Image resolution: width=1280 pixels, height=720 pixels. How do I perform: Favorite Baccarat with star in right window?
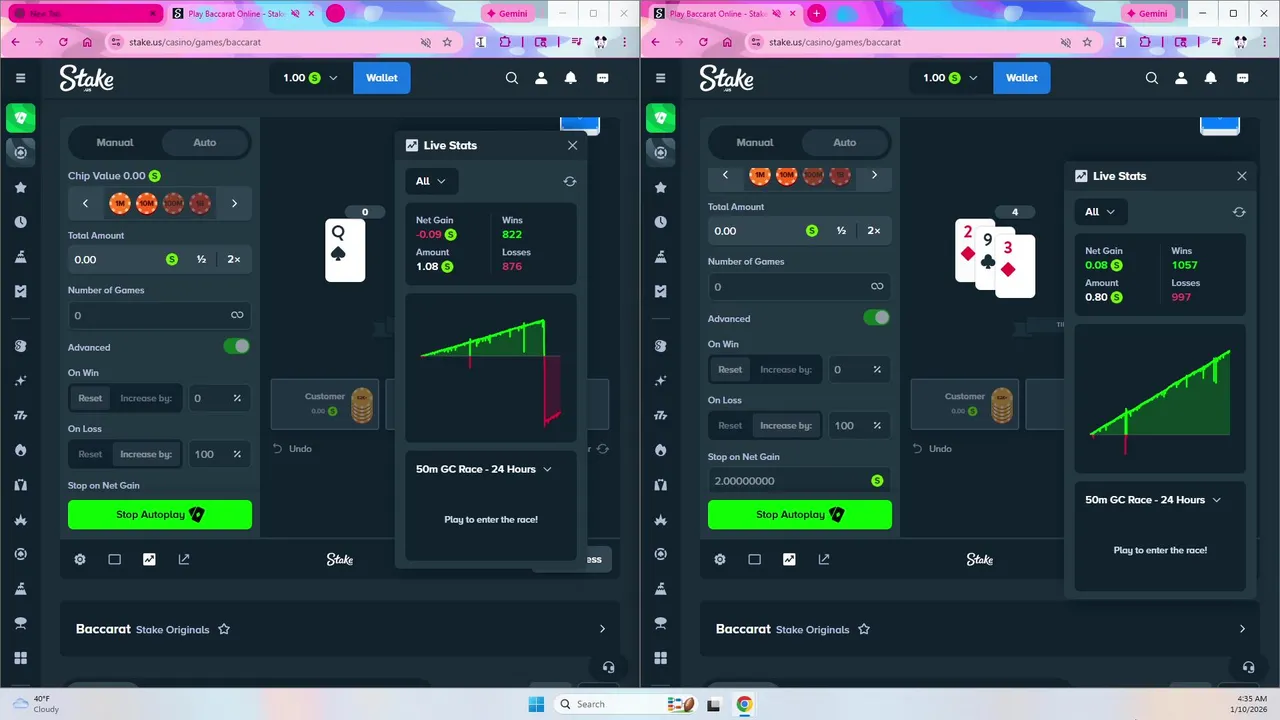(x=864, y=629)
